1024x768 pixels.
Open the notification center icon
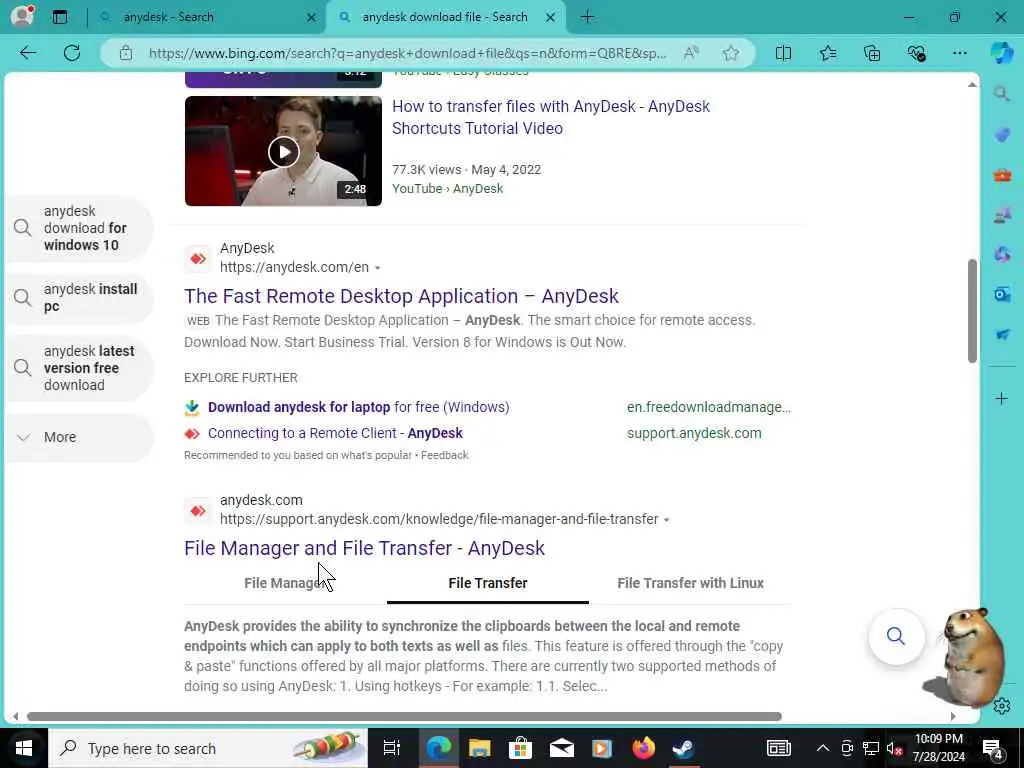(x=993, y=749)
